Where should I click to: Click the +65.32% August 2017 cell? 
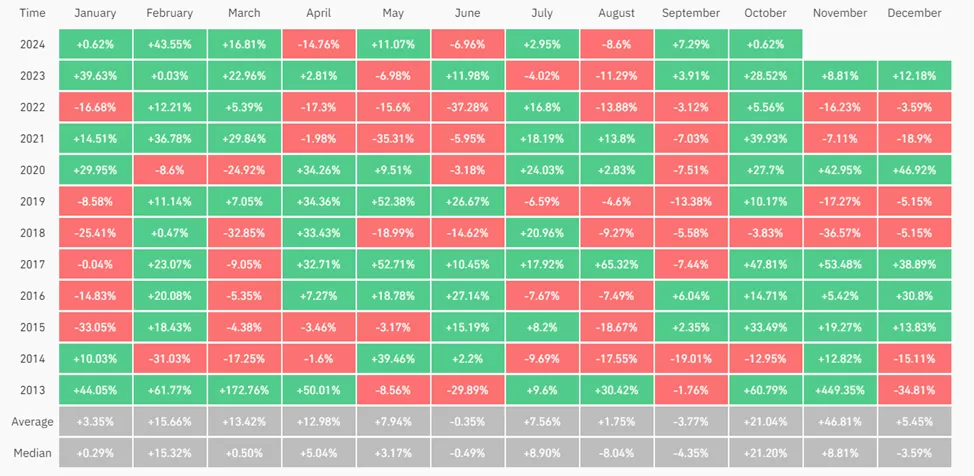click(x=616, y=265)
